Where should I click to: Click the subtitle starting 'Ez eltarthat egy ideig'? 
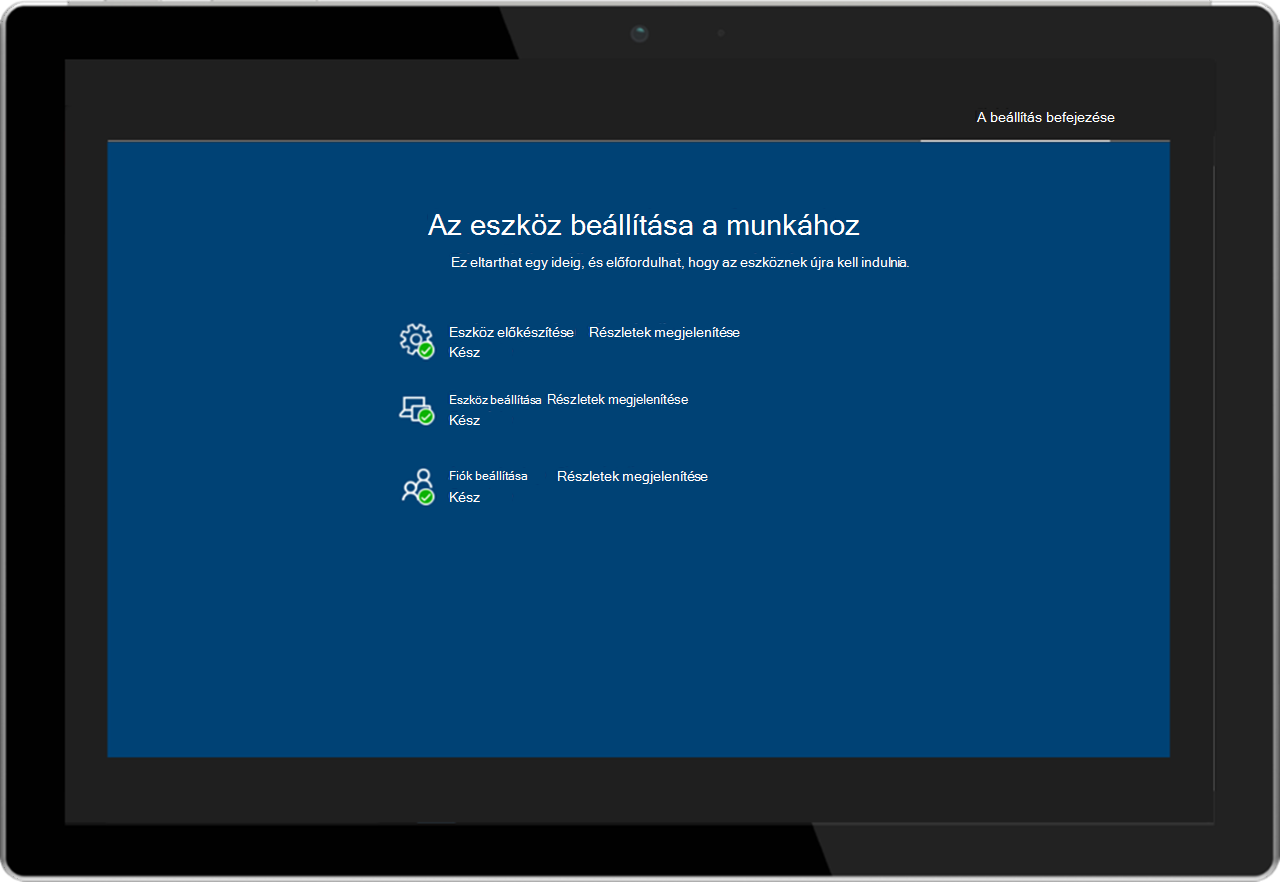pos(680,263)
